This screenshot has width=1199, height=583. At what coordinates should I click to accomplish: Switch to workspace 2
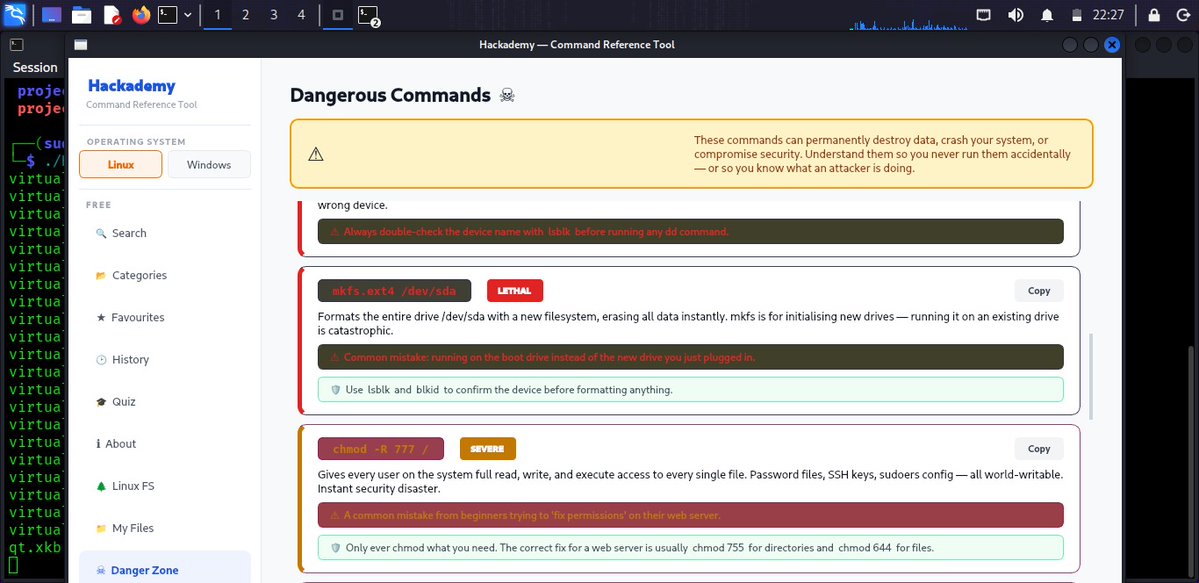244,14
